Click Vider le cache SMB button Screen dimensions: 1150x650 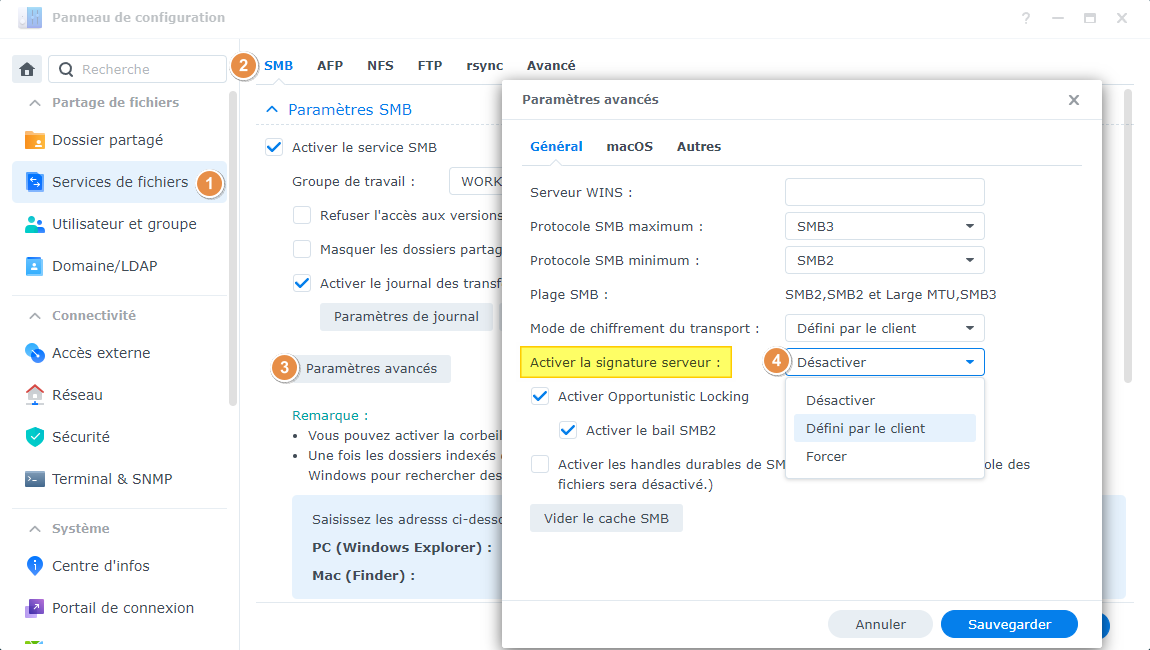tap(606, 519)
